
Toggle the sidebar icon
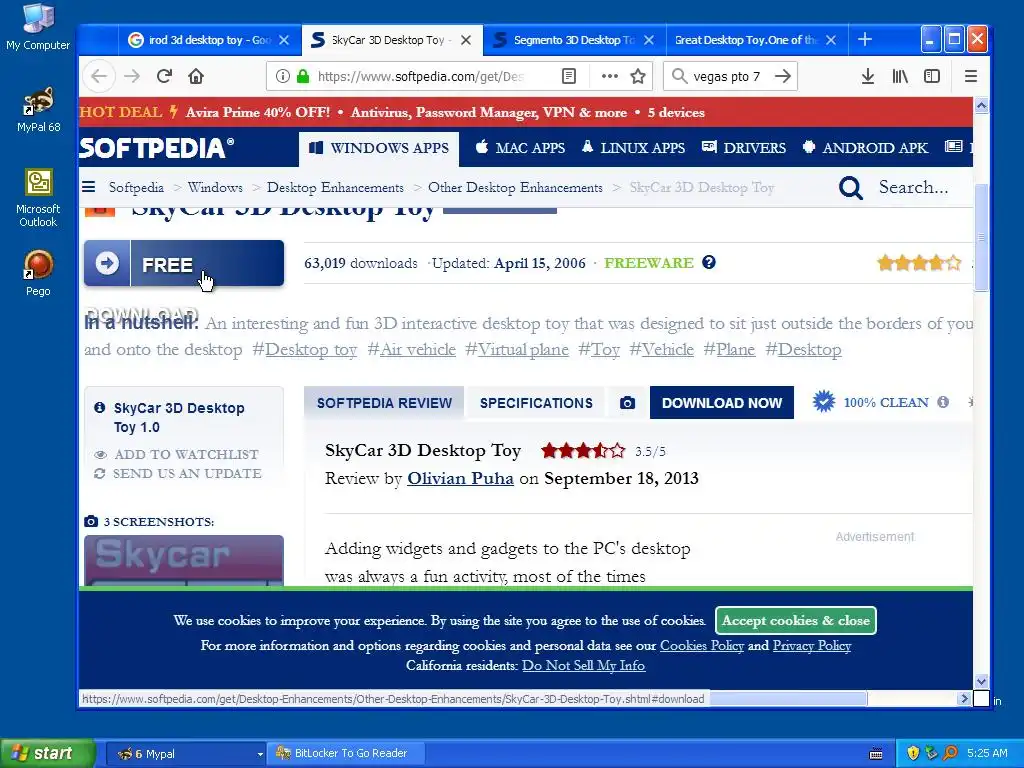coord(932,76)
